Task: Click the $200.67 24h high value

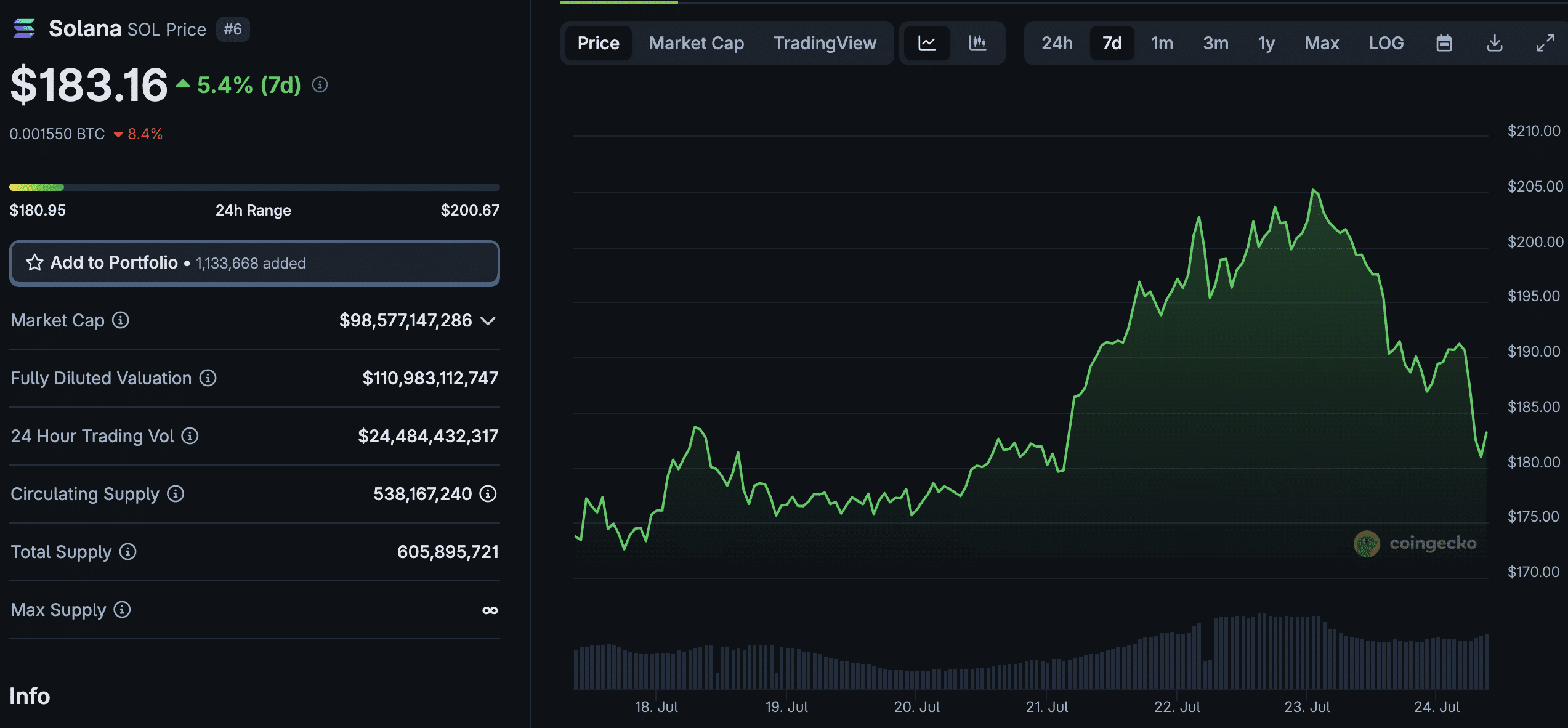Action: point(470,211)
